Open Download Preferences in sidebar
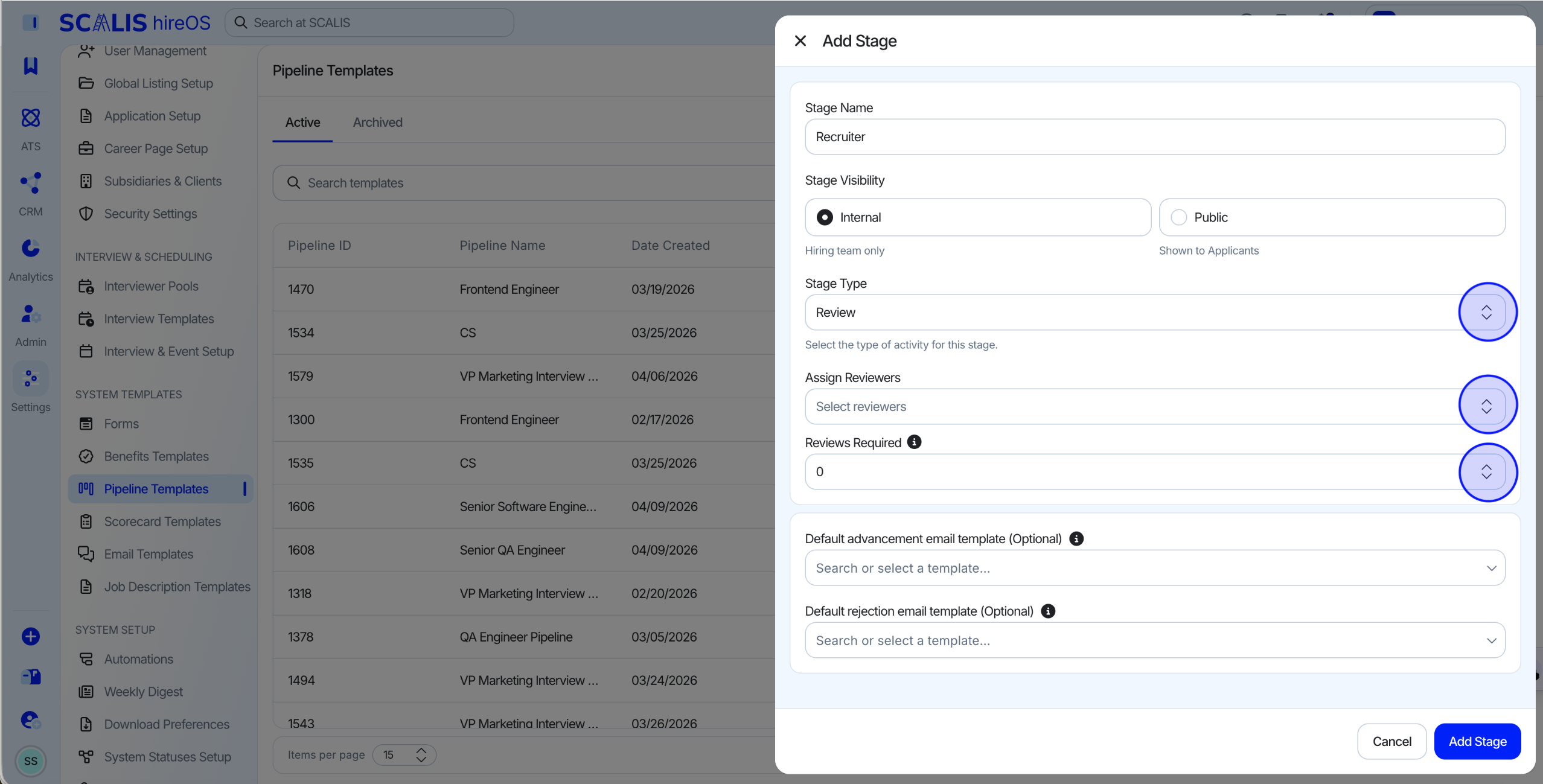The width and height of the screenshot is (1543, 784). pyautogui.click(x=167, y=724)
